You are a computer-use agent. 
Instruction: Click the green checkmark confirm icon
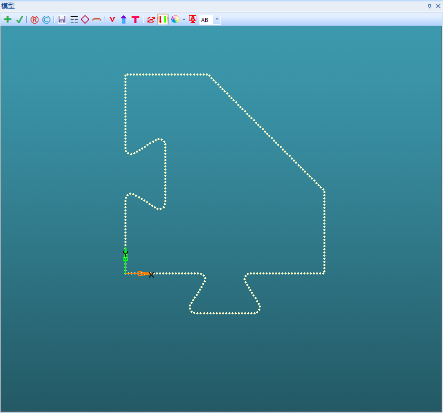pyautogui.click(x=19, y=19)
